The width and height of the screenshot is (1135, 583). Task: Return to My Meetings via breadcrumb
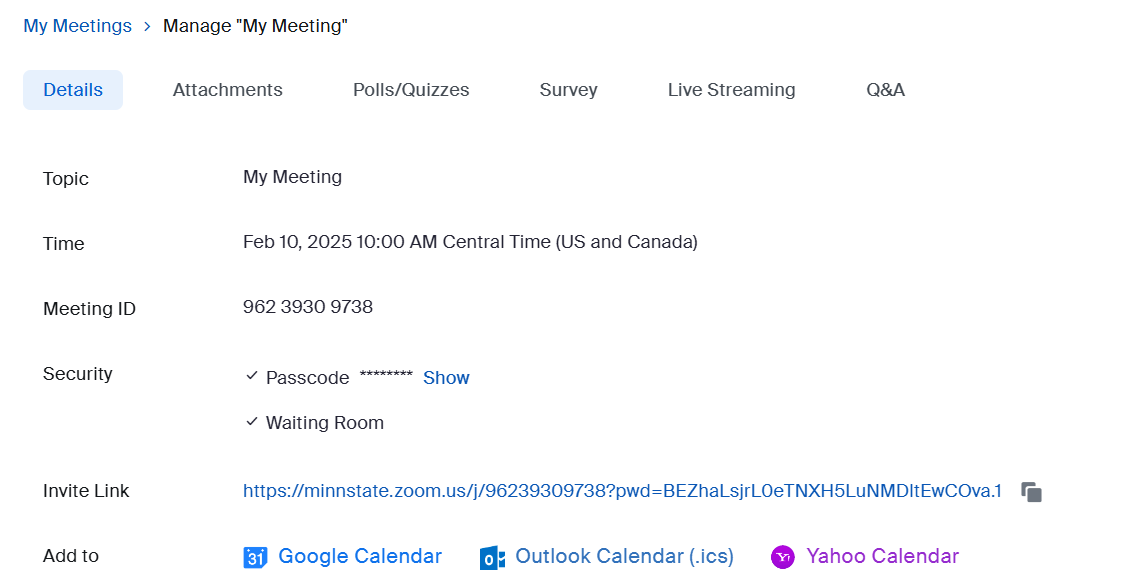pyautogui.click(x=77, y=26)
